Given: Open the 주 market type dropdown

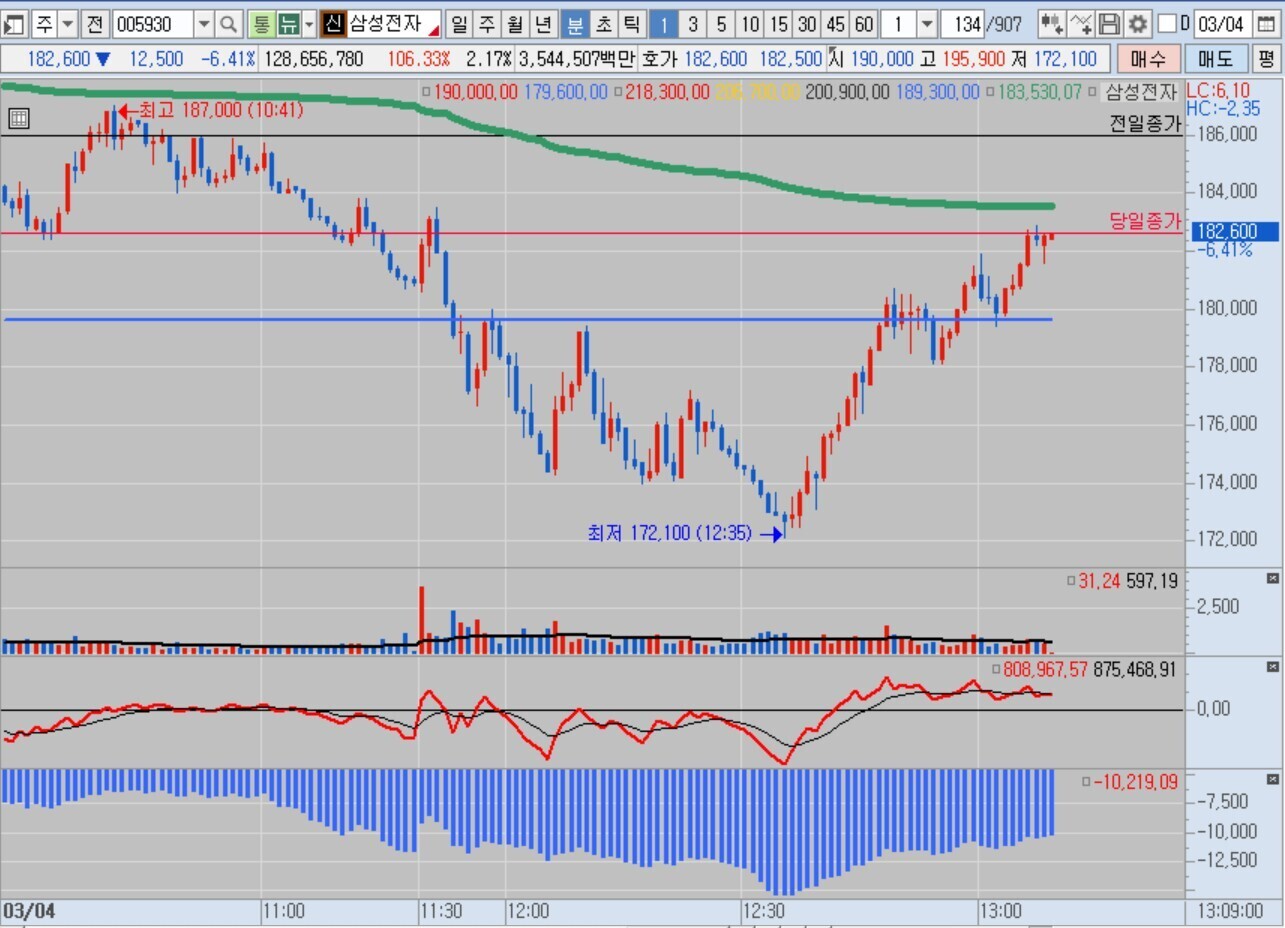Looking at the screenshot, I should click(67, 24).
